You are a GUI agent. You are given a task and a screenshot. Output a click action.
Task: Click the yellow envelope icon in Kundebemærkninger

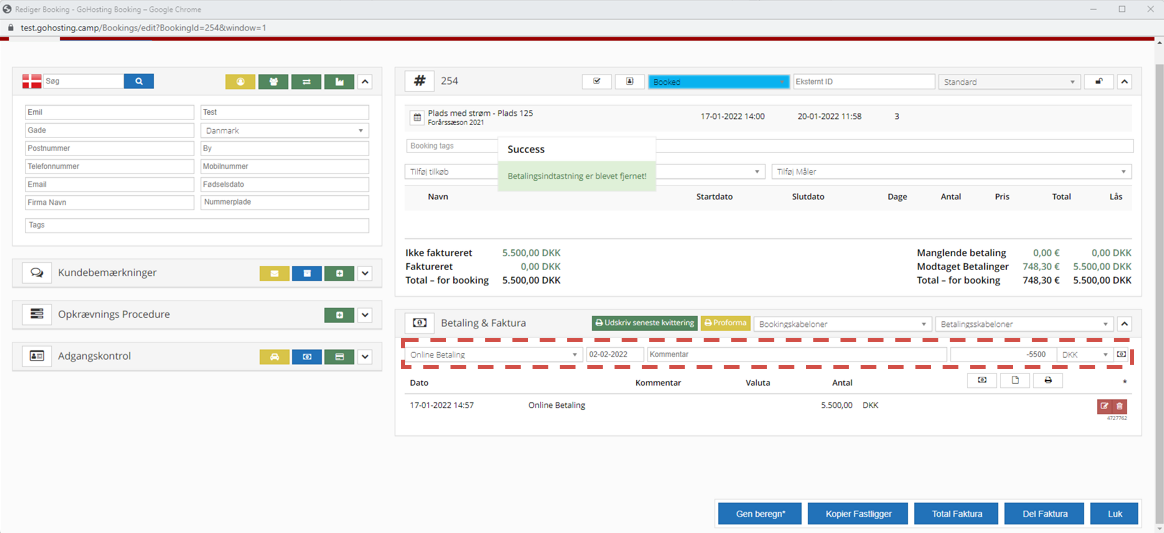[274, 273]
